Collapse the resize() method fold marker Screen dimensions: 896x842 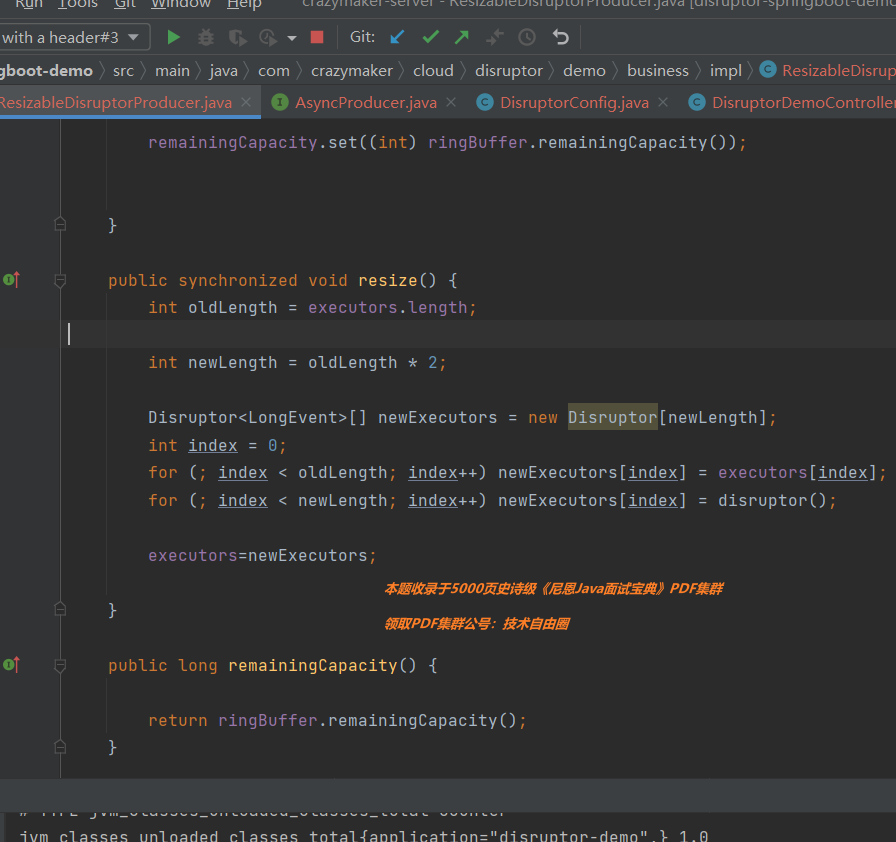[x=60, y=280]
